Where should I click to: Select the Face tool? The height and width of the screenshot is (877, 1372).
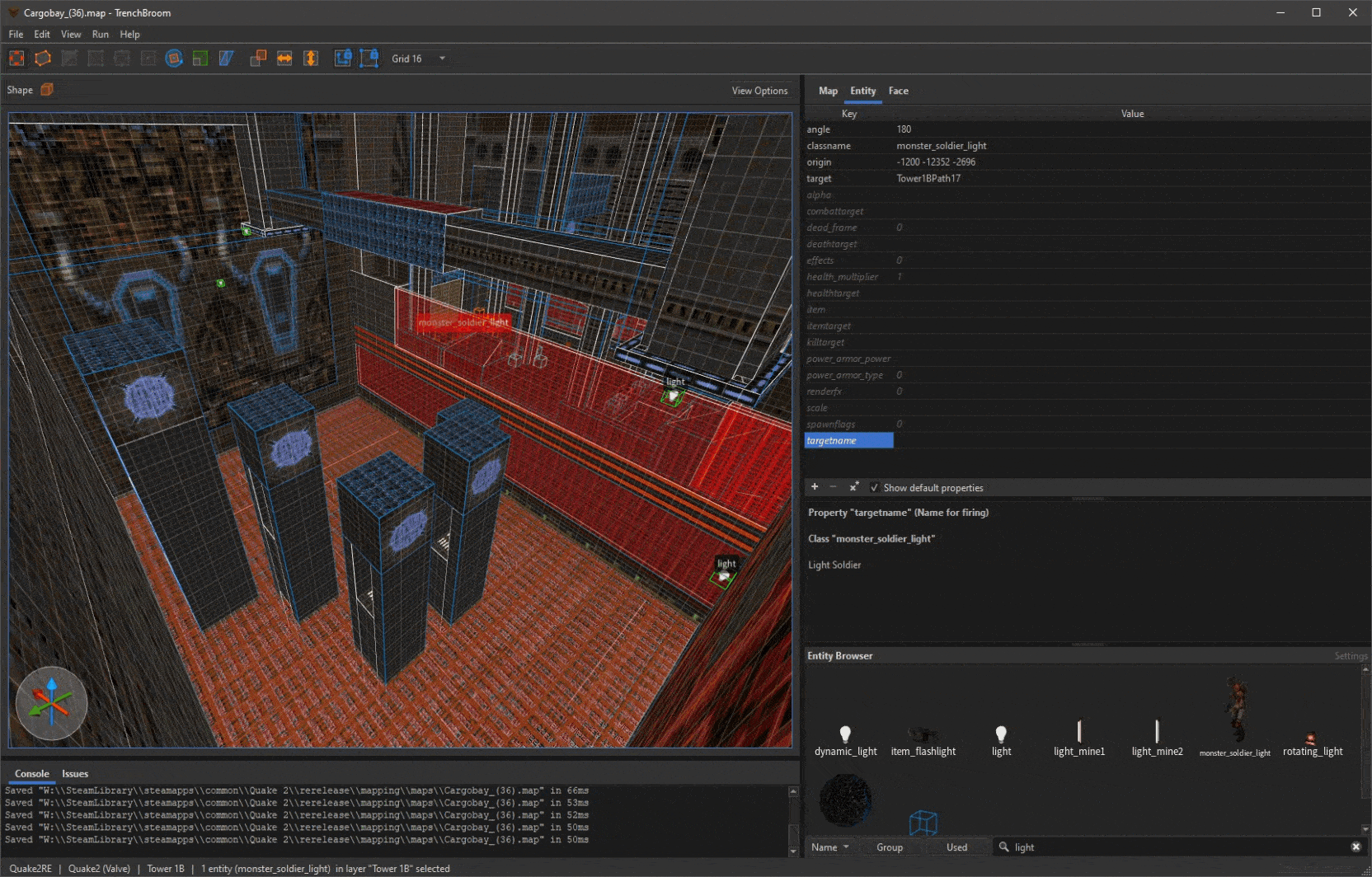coord(148,59)
